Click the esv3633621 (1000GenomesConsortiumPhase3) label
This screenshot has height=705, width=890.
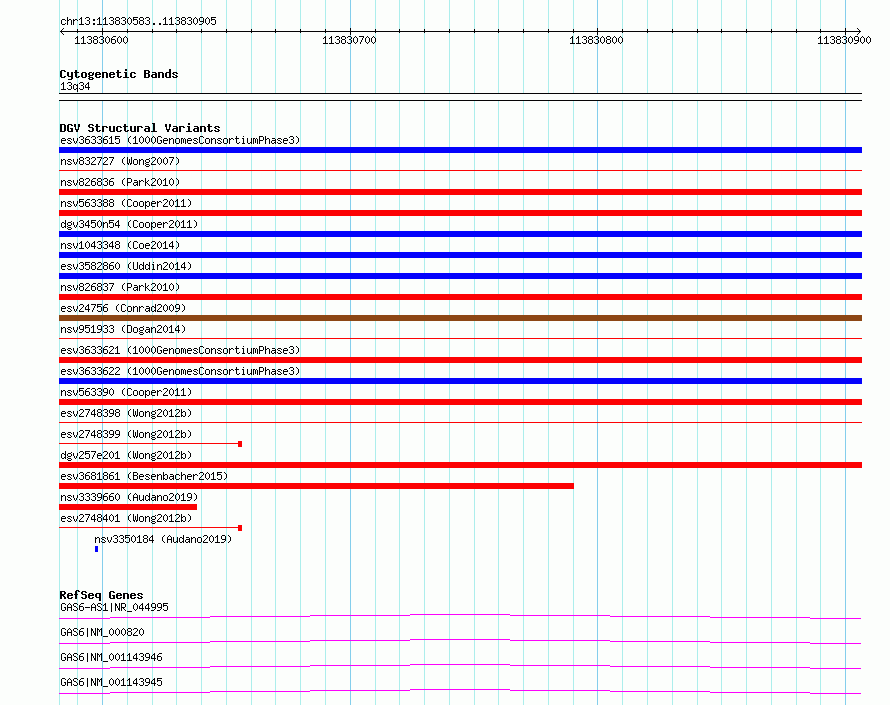[180, 350]
